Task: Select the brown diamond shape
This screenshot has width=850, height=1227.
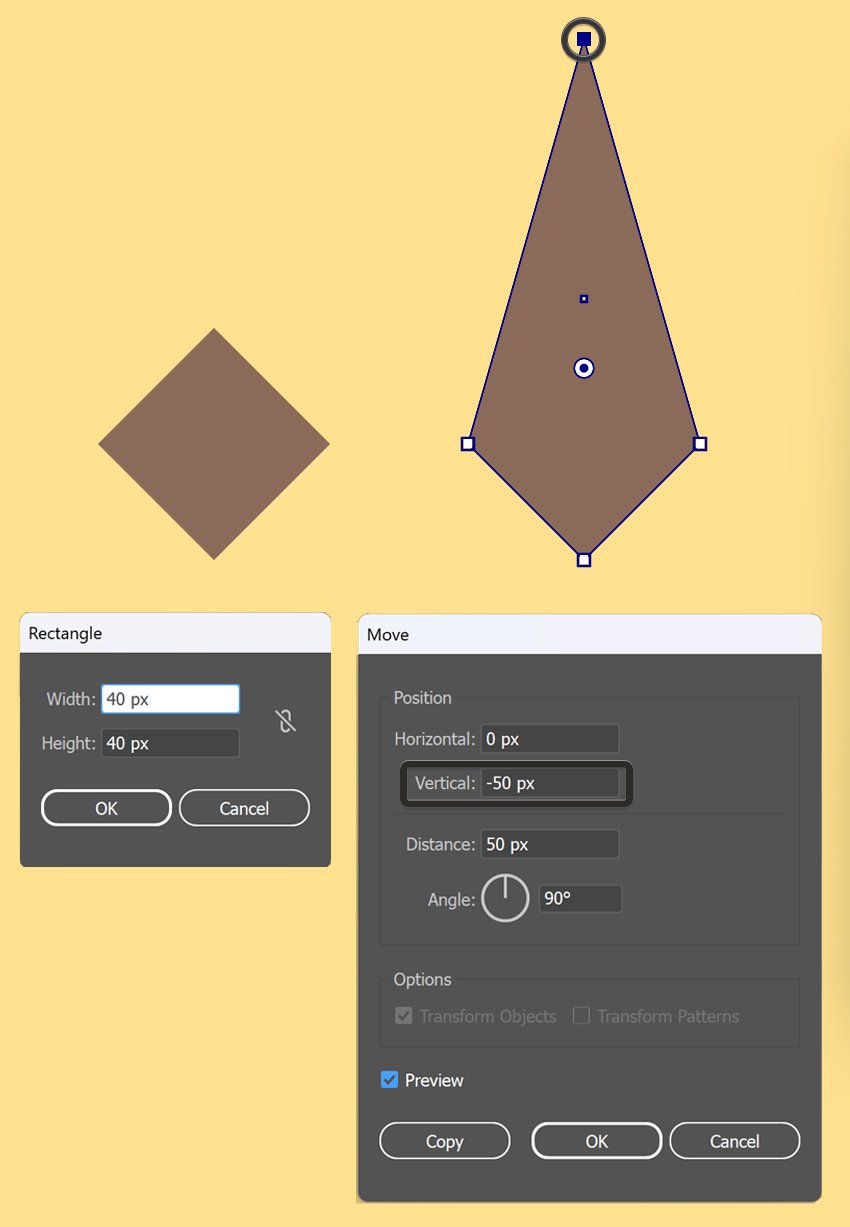Action: (214, 444)
